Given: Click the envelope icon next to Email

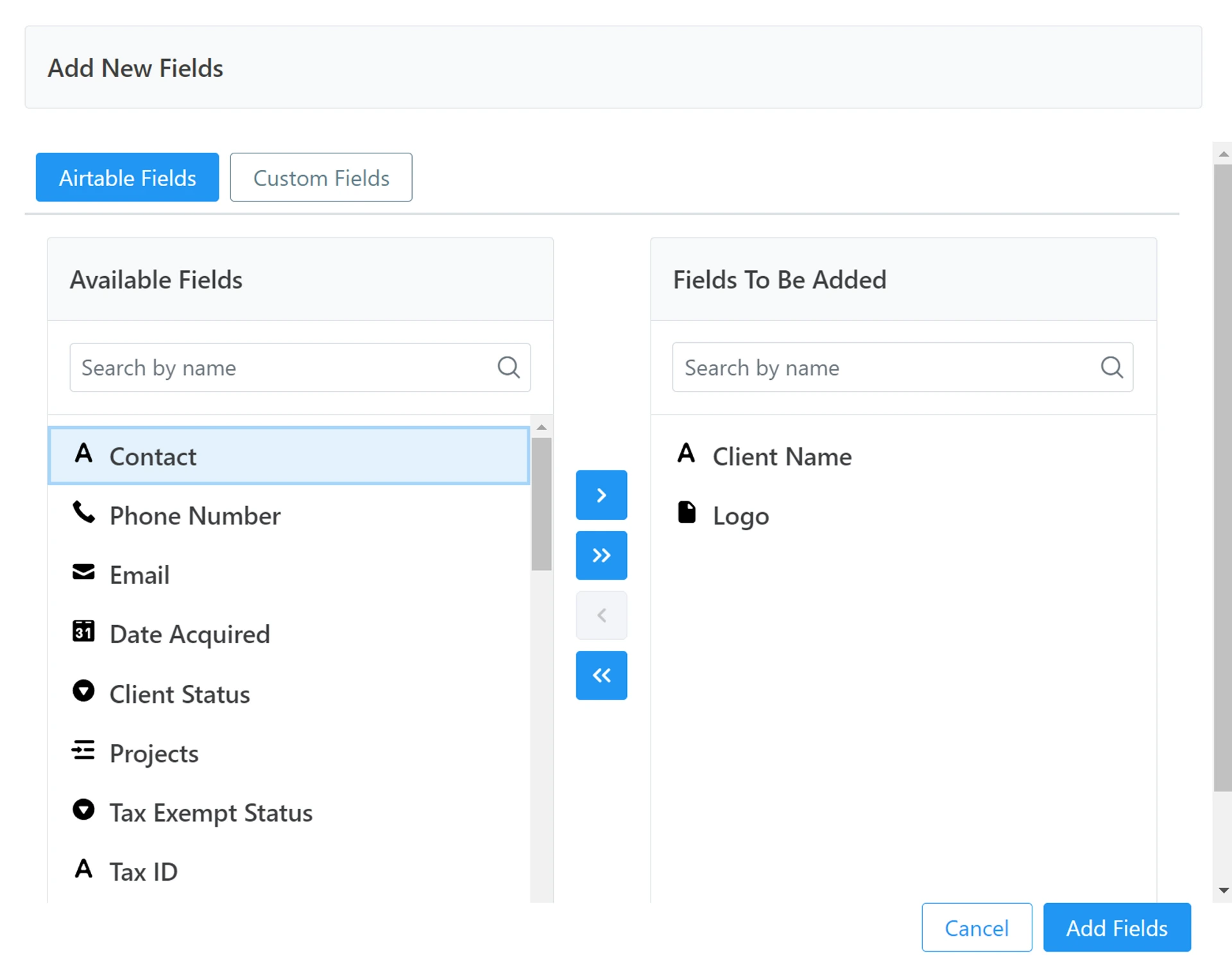Looking at the screenshot, I should pos(83,572).
